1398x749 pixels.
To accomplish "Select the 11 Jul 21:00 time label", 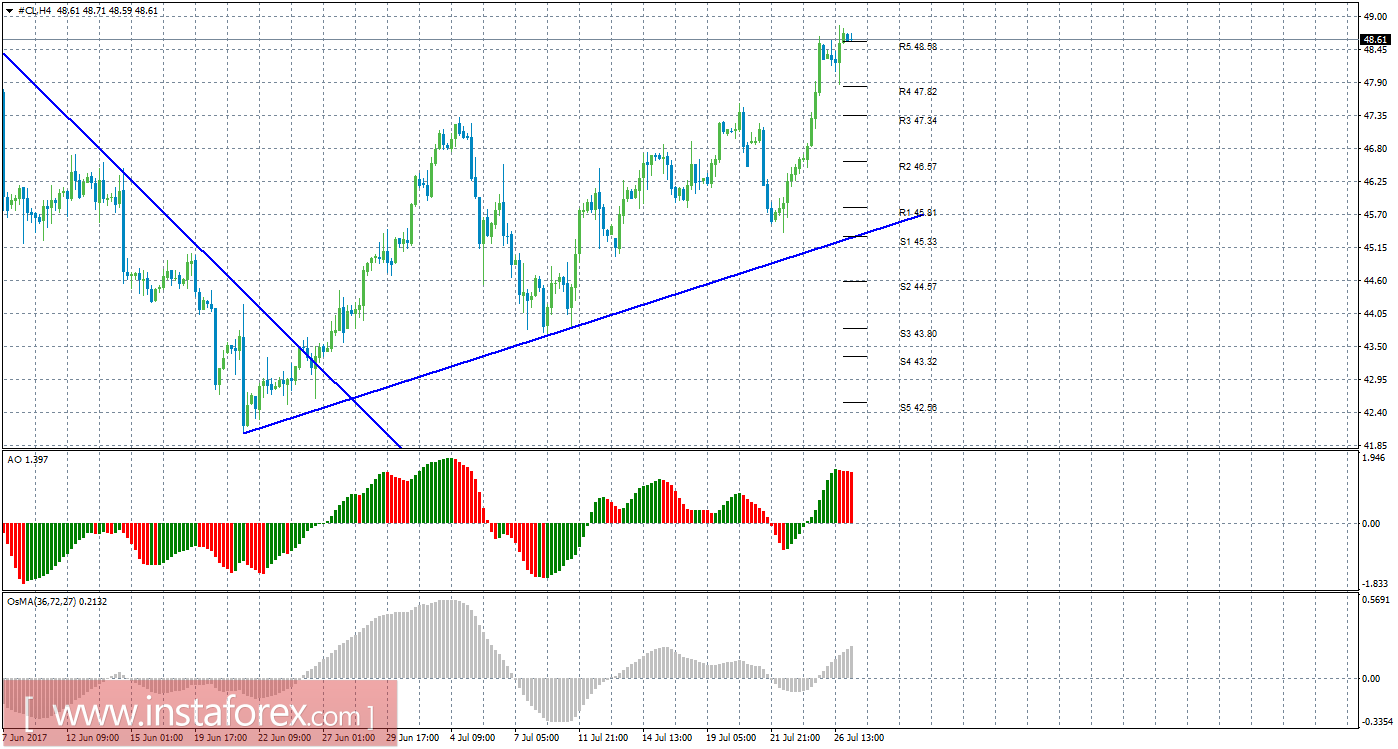I will [x=604, y=739].
